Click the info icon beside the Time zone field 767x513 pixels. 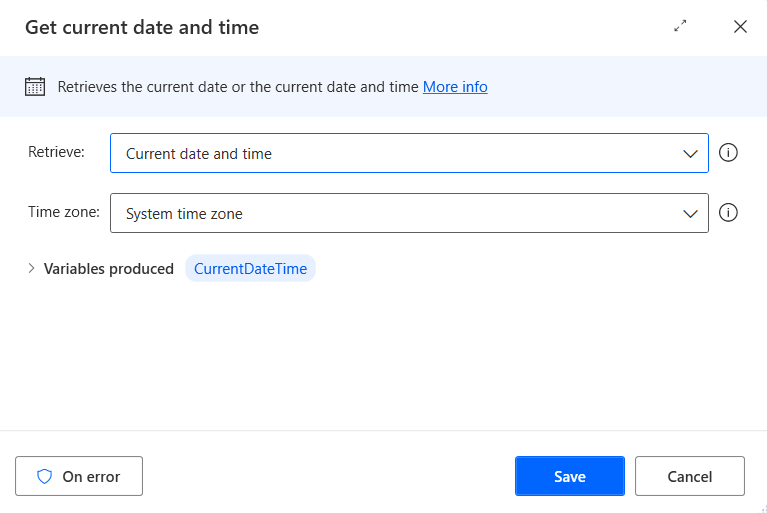[728, 213]
